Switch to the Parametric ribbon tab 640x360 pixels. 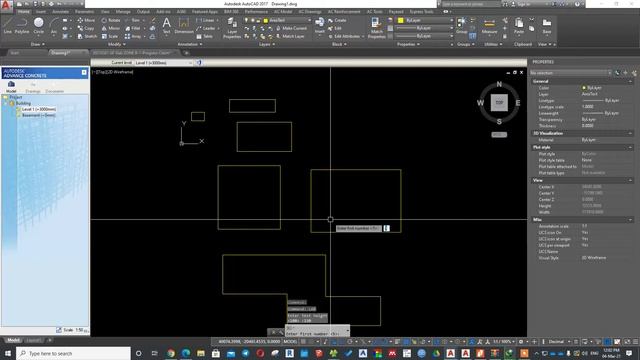point(84,11)
